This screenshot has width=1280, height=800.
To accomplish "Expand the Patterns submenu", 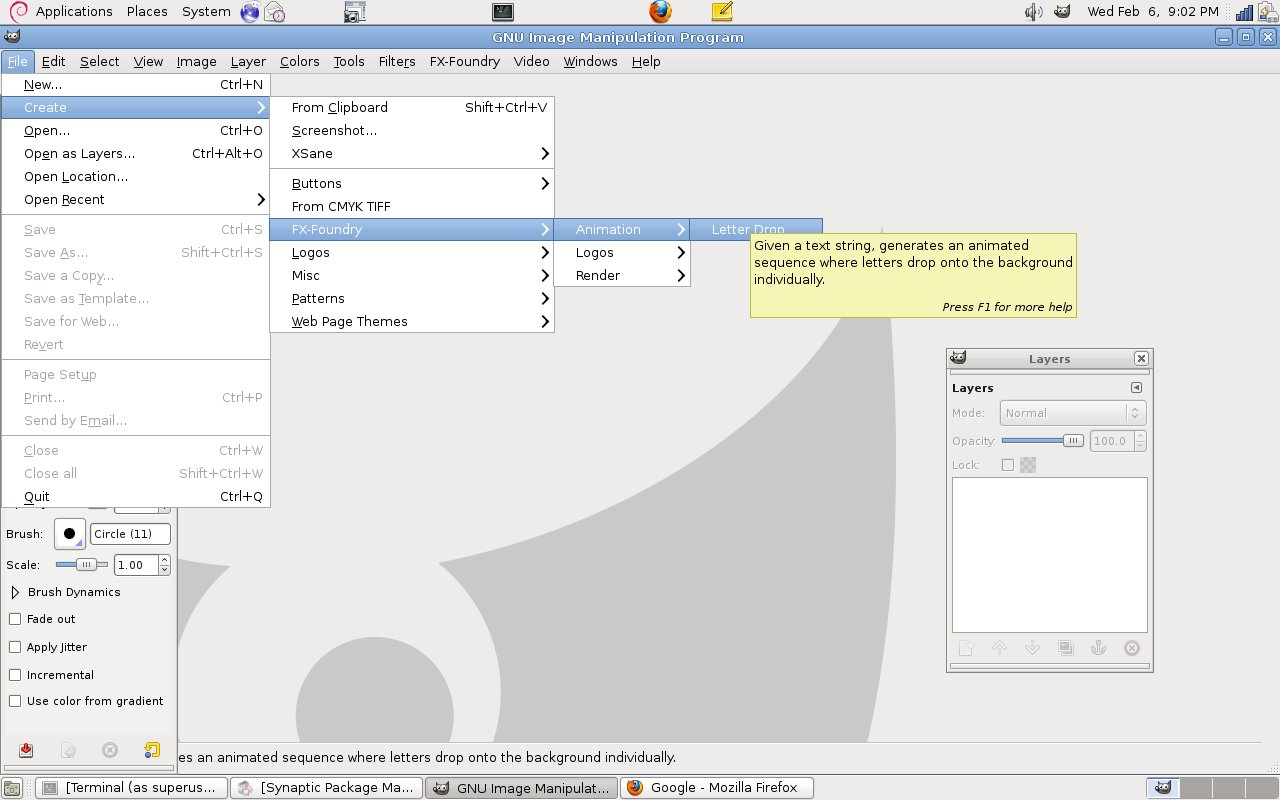I will click(412, 298).
